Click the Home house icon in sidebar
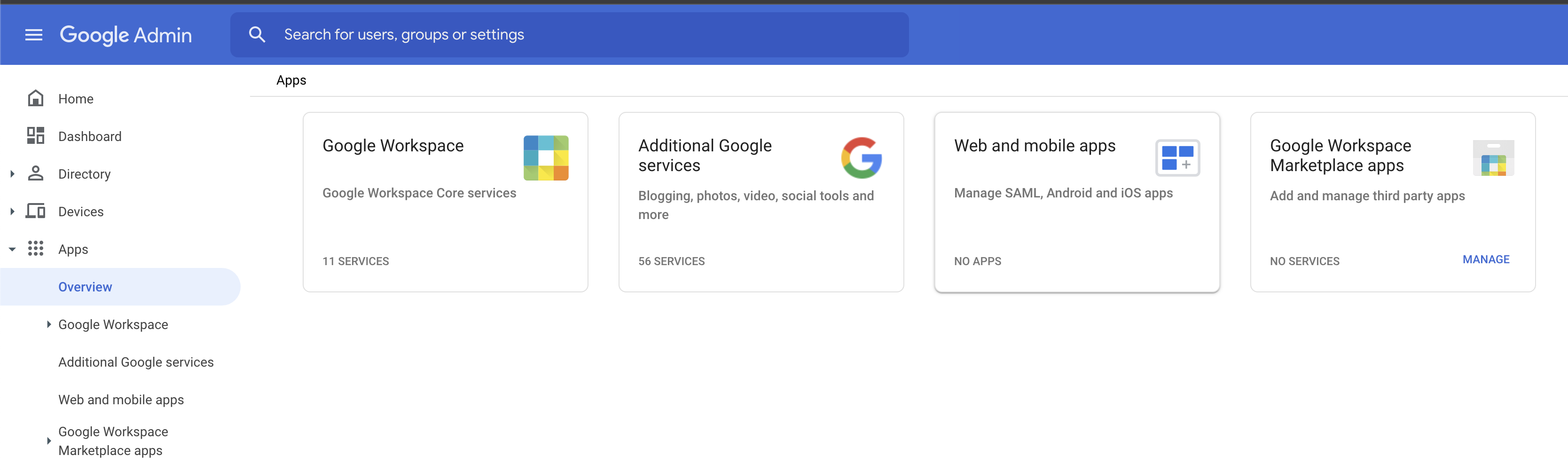Screen dimensions: 1568x471 [x=35, y=98]
